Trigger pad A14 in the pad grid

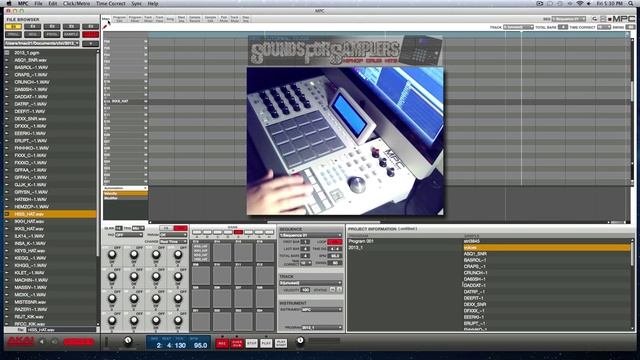click(222, 253)
